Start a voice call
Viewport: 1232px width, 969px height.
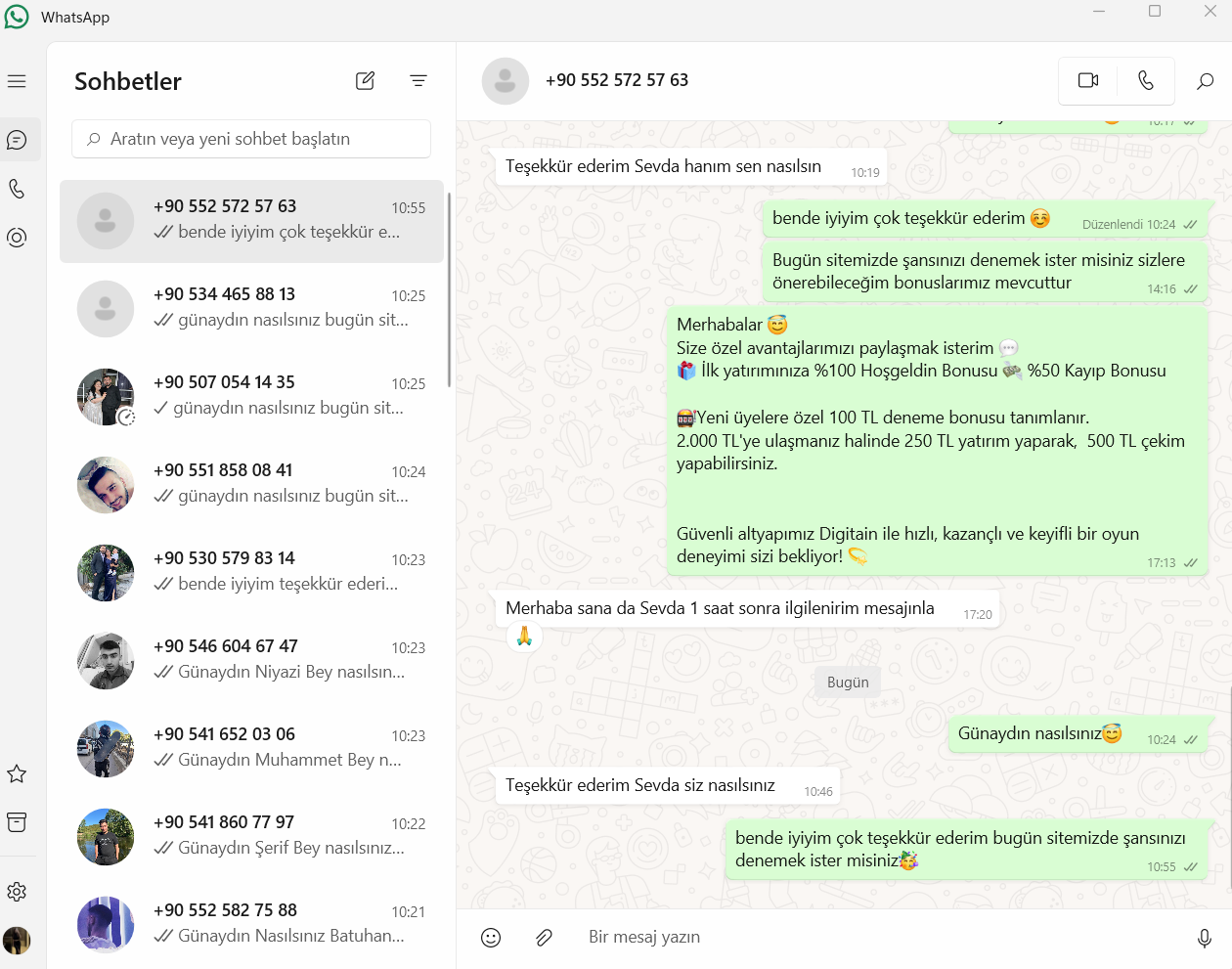(x=1146, y=80)
